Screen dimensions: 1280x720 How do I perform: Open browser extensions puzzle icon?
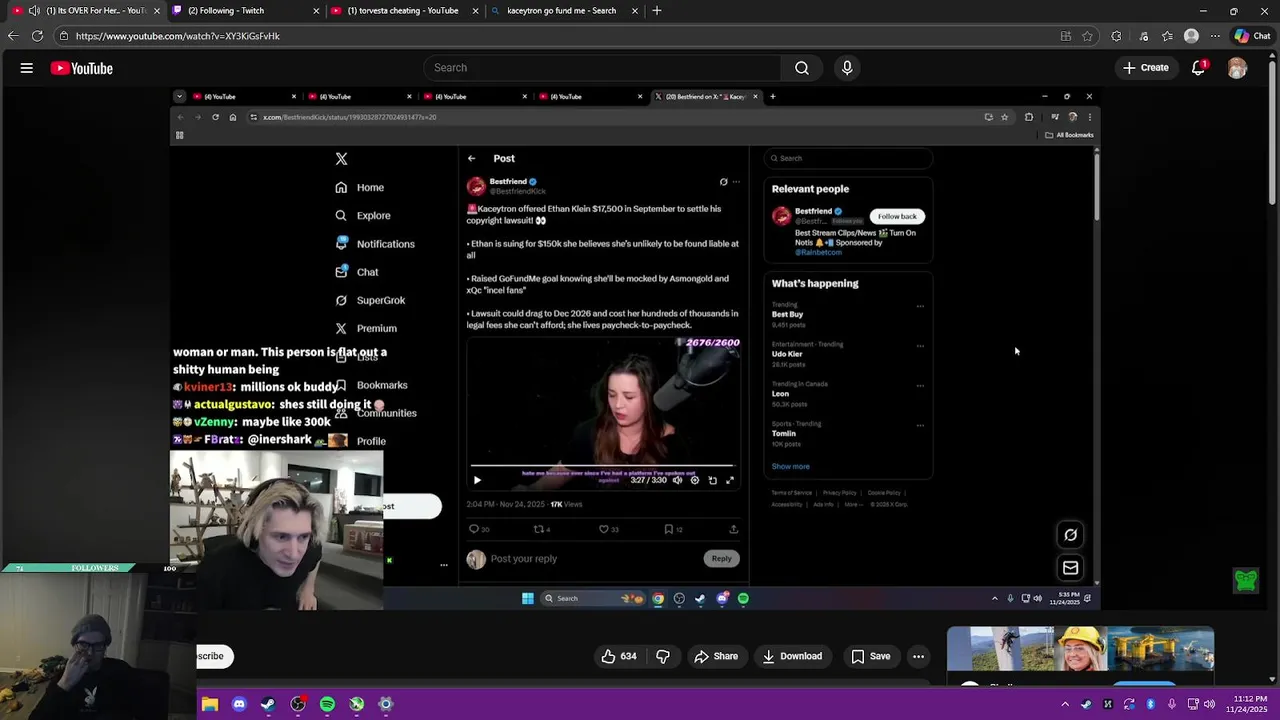coord(1117,36)
